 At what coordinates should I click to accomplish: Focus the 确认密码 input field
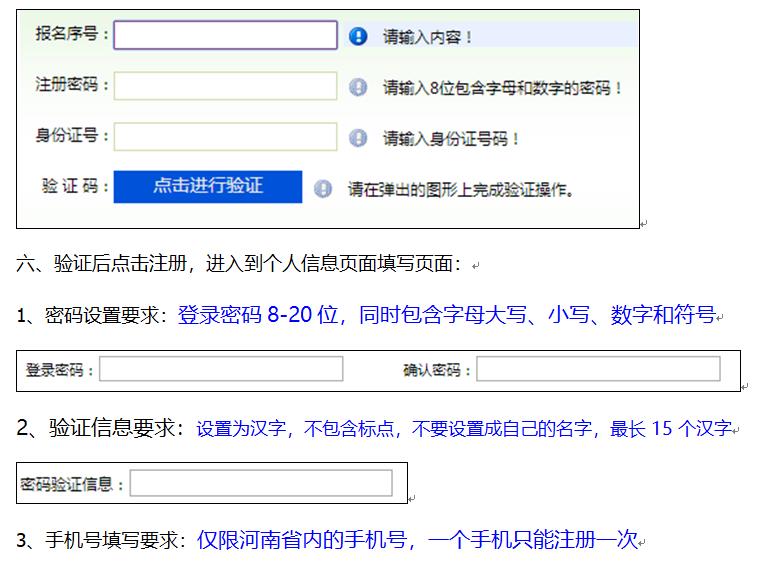click(x=597, y=369)
